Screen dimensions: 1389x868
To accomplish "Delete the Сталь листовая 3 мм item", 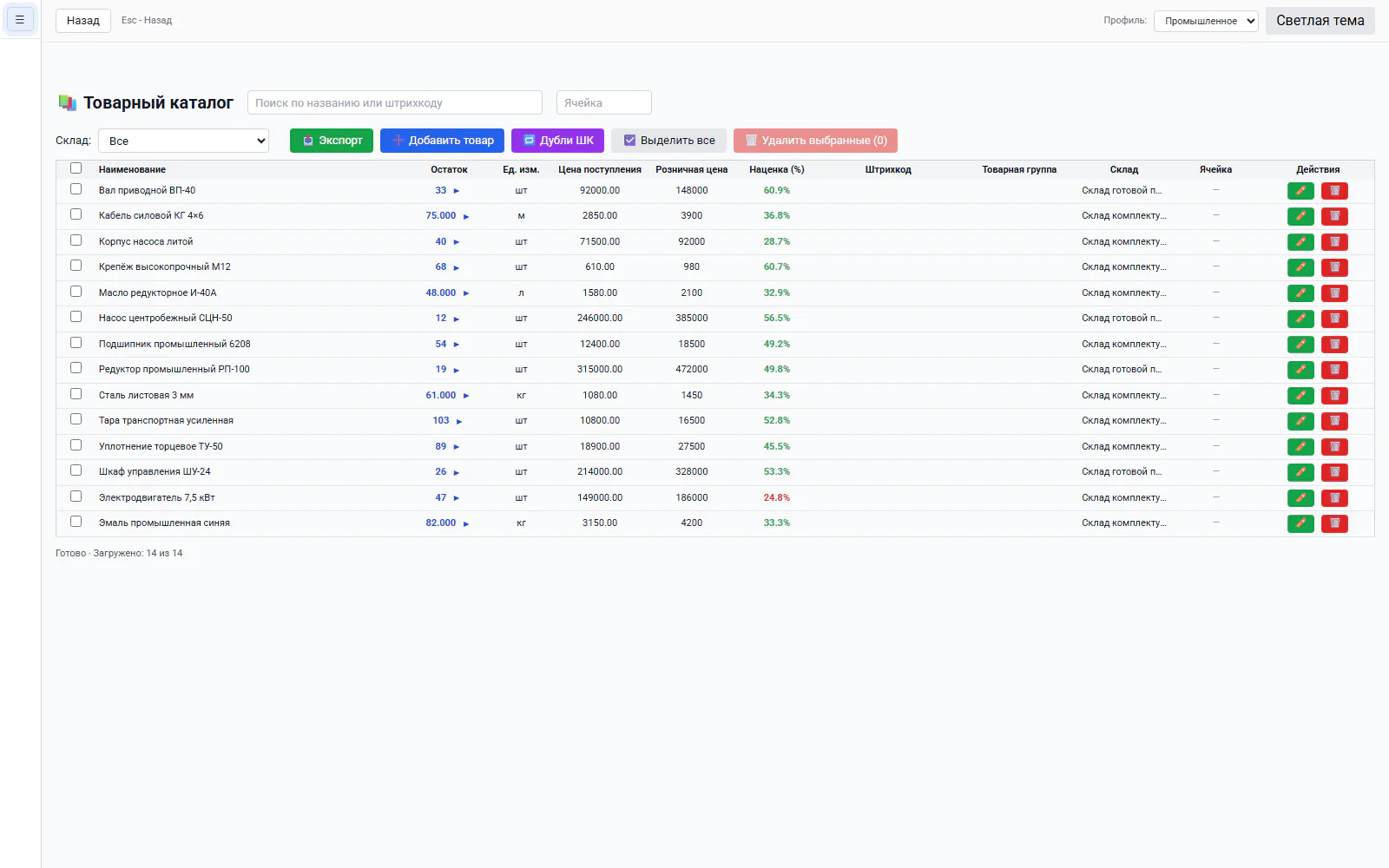I will (1334, 396).
